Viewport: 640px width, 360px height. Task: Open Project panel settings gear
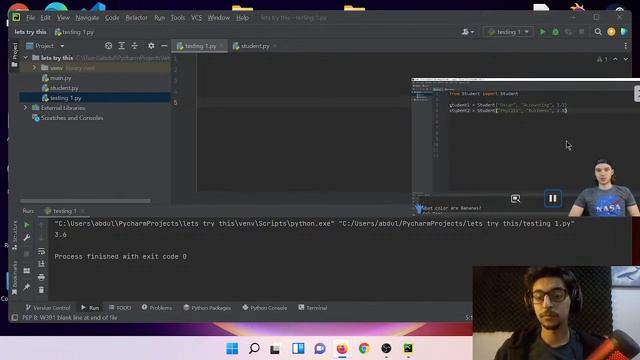click(x=151, y=46)
